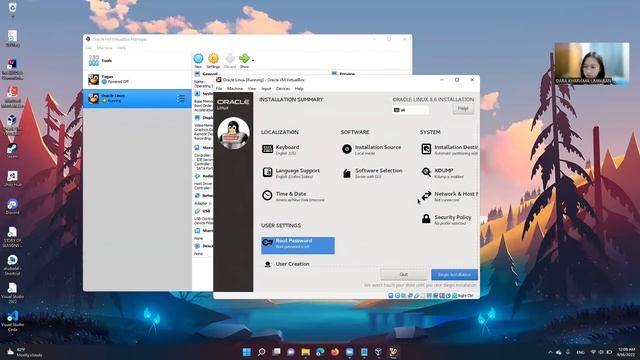Open Security Policy settings

[446, 220]
